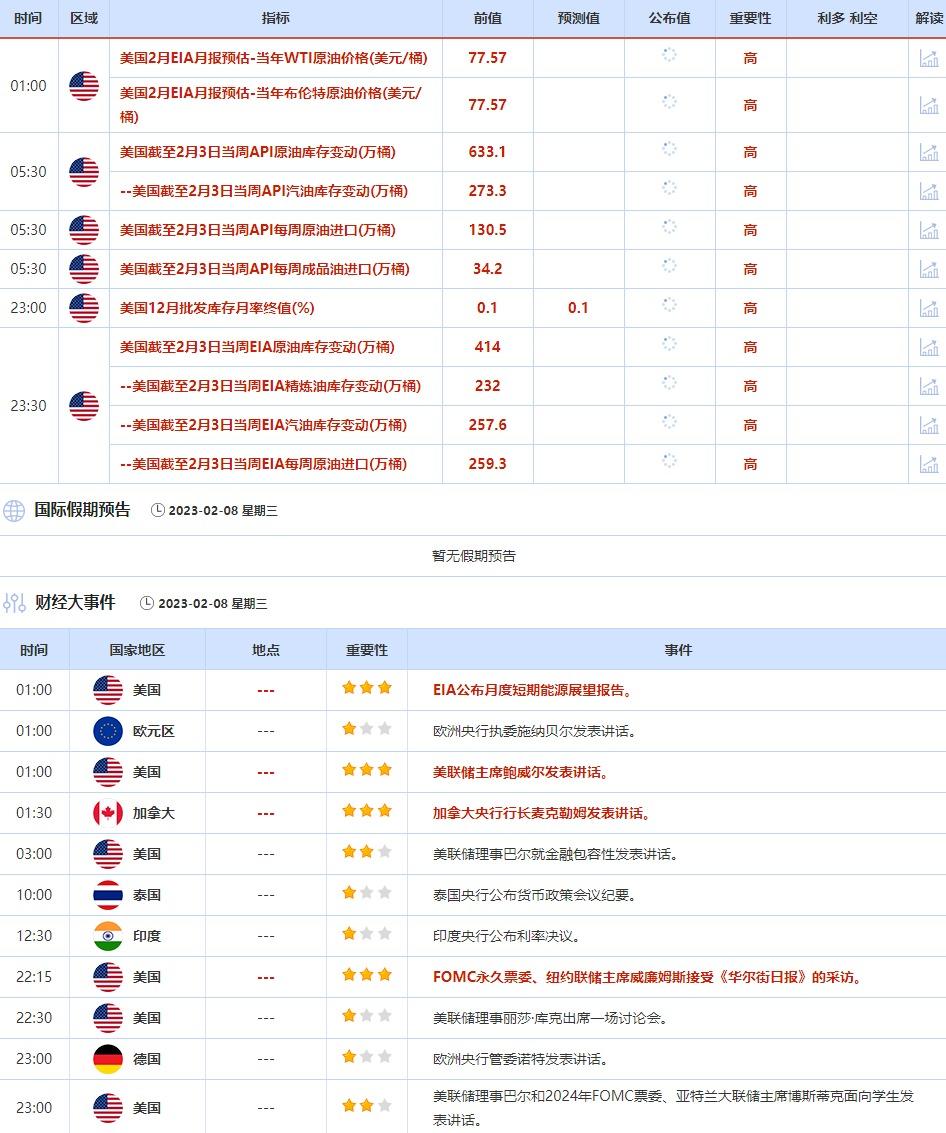Click the star rating for 印度央行公布利率决议

[x=366, y=934]
